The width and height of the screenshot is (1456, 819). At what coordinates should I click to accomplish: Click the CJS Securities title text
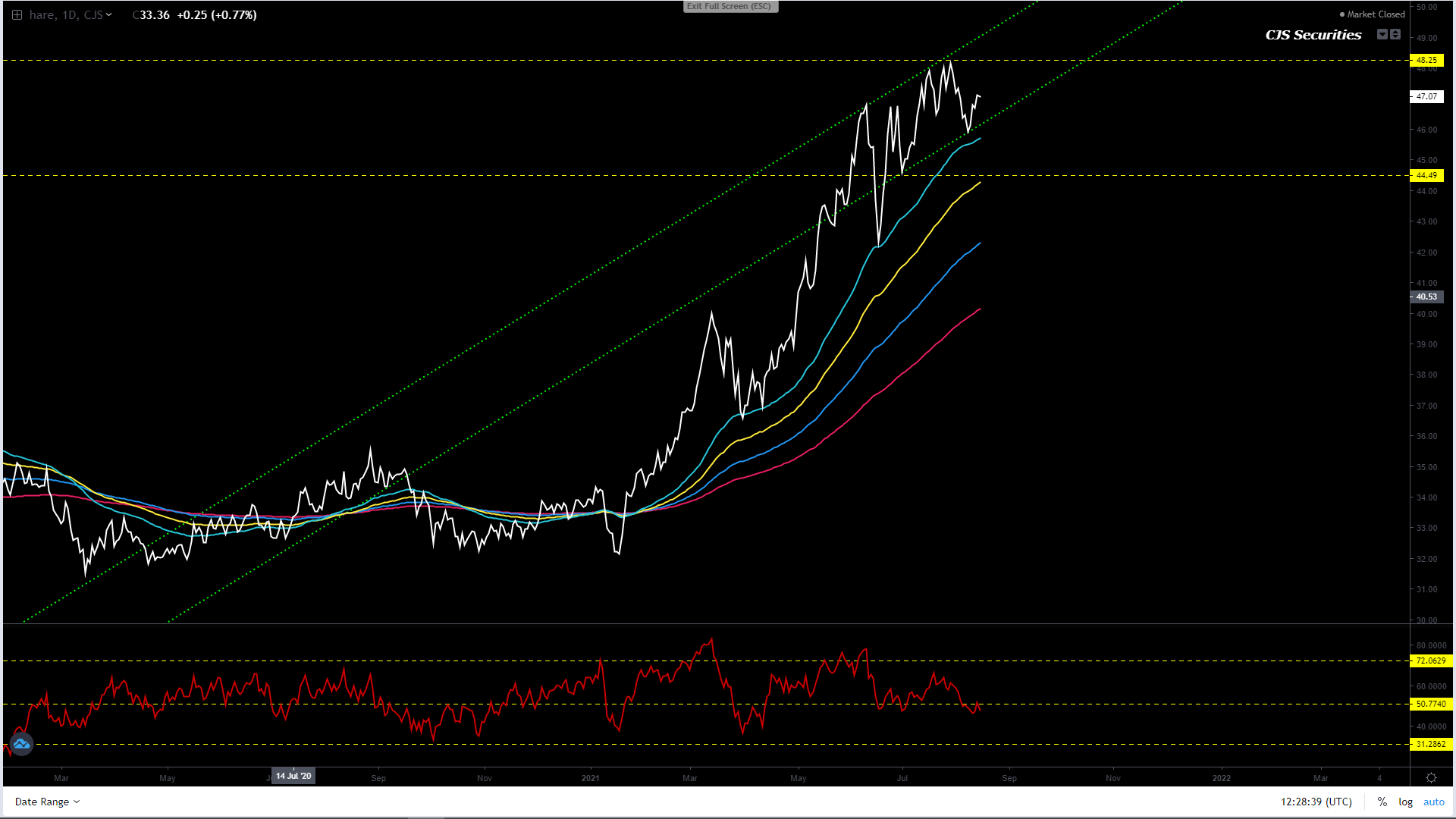point(1313,35)
